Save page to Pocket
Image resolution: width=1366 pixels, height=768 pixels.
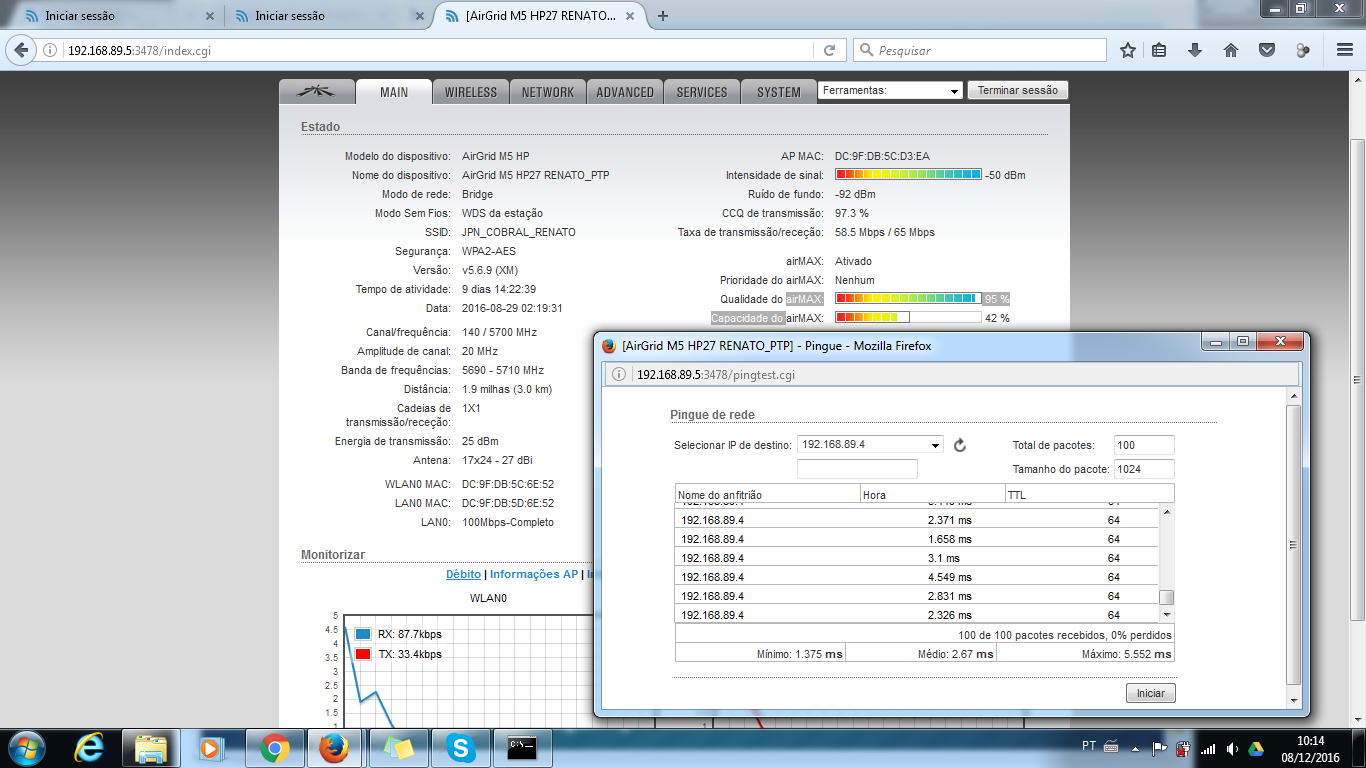(x=1266, y=50)
